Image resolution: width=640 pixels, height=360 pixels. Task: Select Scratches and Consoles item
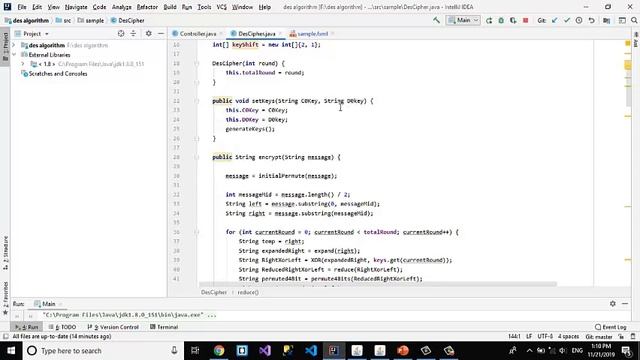(58, 74)
